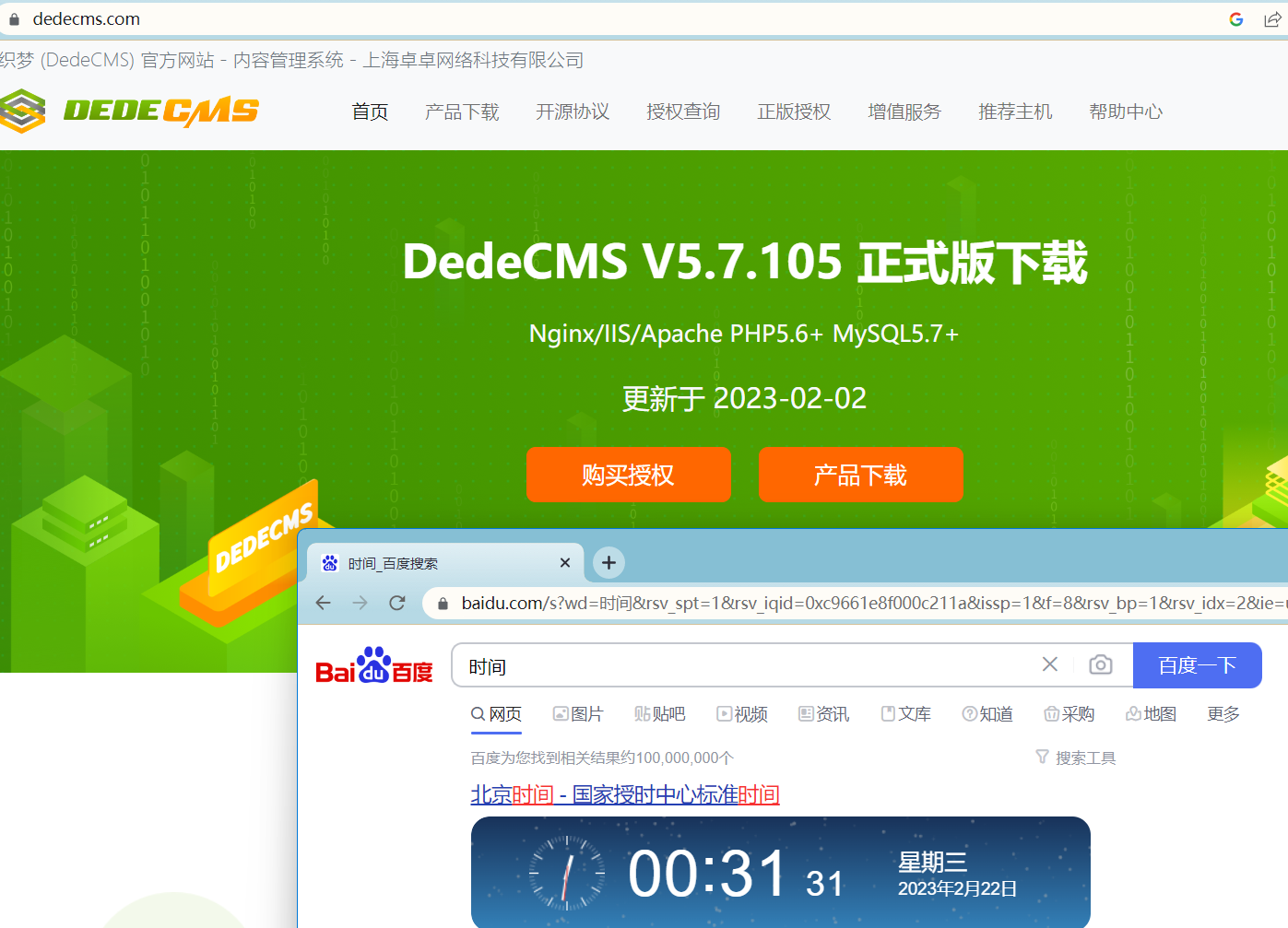
Task: Open the 首页 menu item
Action: [371, 112]
